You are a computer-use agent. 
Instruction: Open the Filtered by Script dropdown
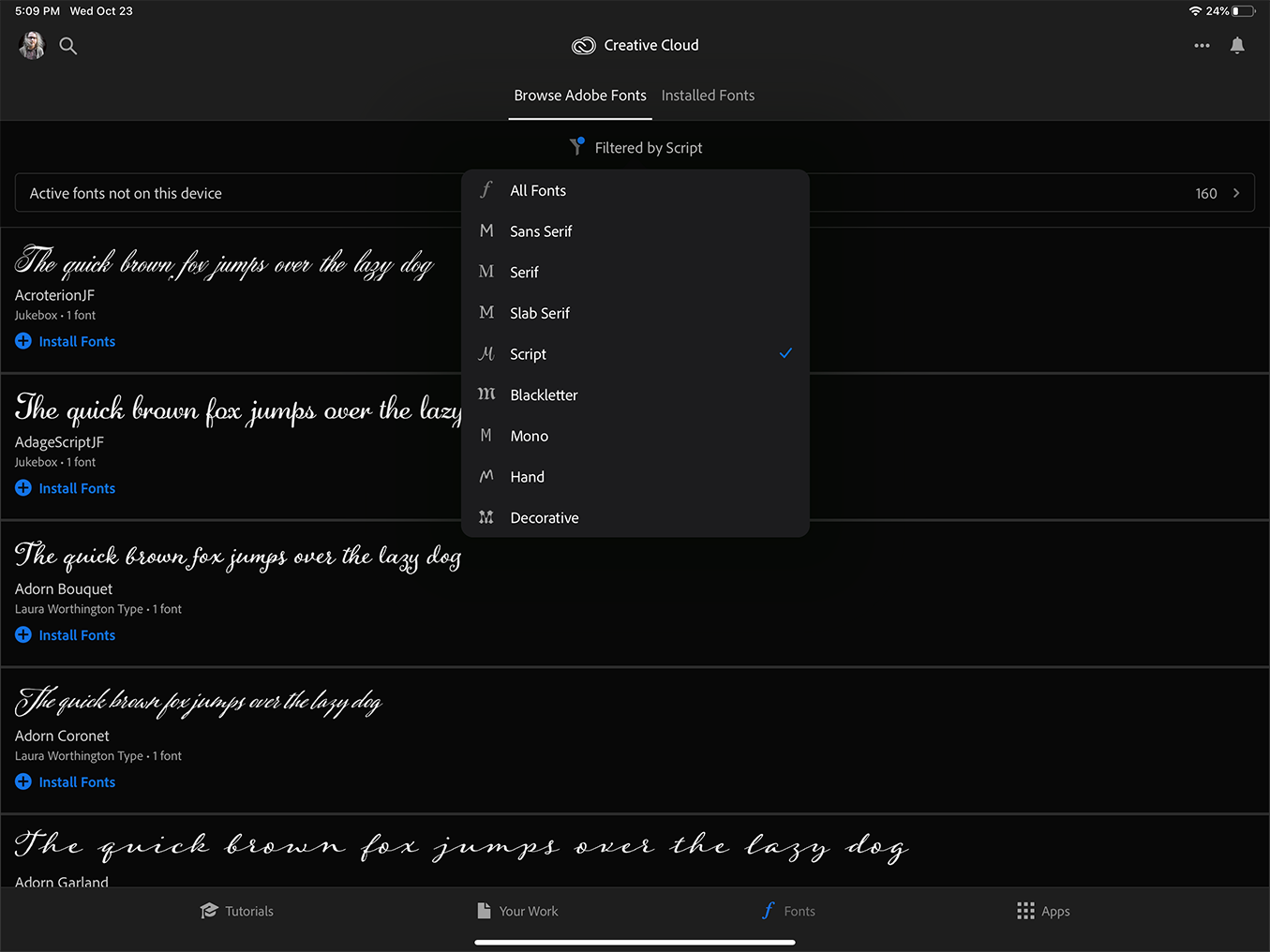pyautogui.click(x=635, y=147)
